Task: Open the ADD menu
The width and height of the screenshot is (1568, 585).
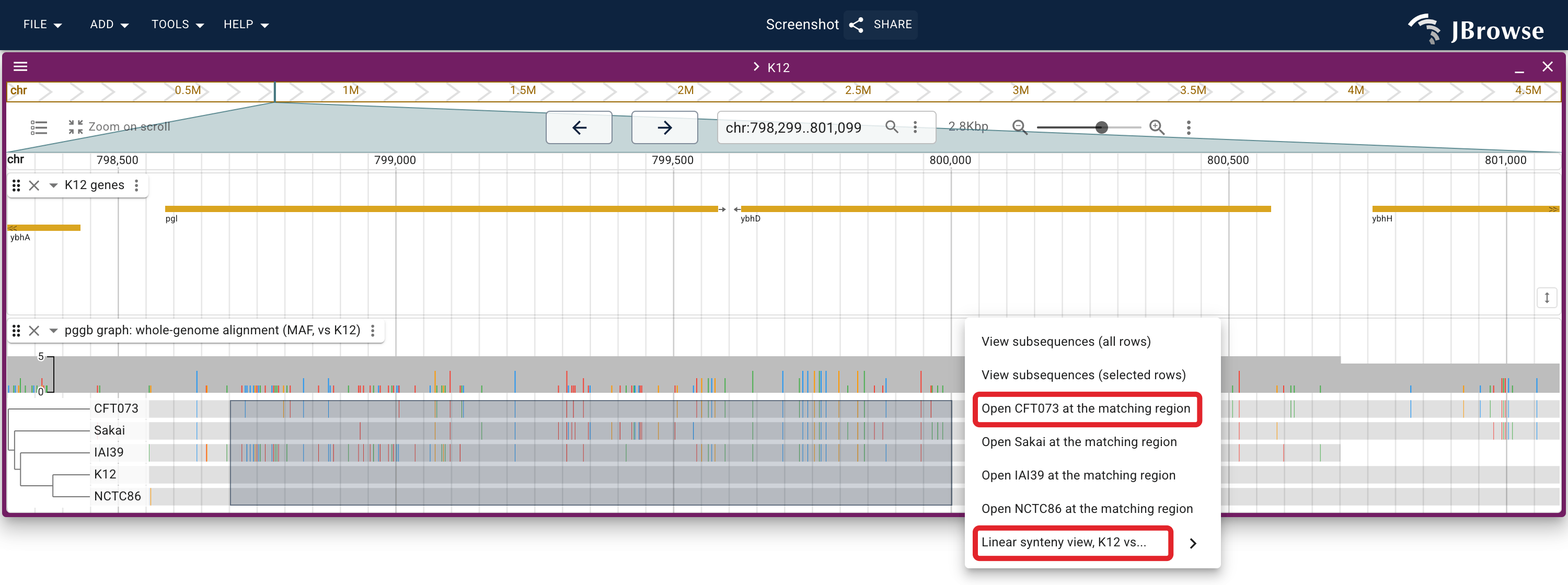Action: [109, 25]
